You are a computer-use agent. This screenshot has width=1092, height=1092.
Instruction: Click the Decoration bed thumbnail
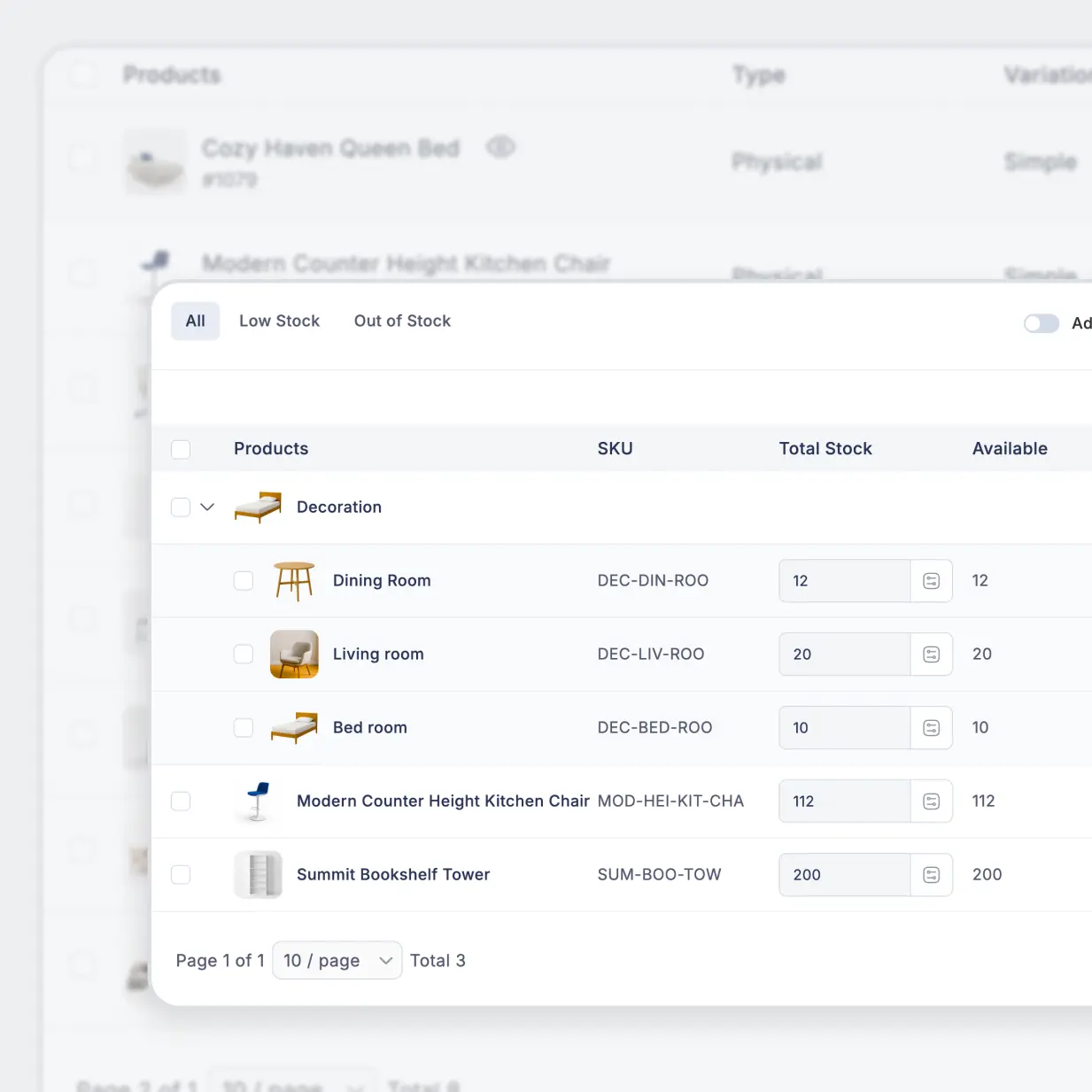point(258,507)
